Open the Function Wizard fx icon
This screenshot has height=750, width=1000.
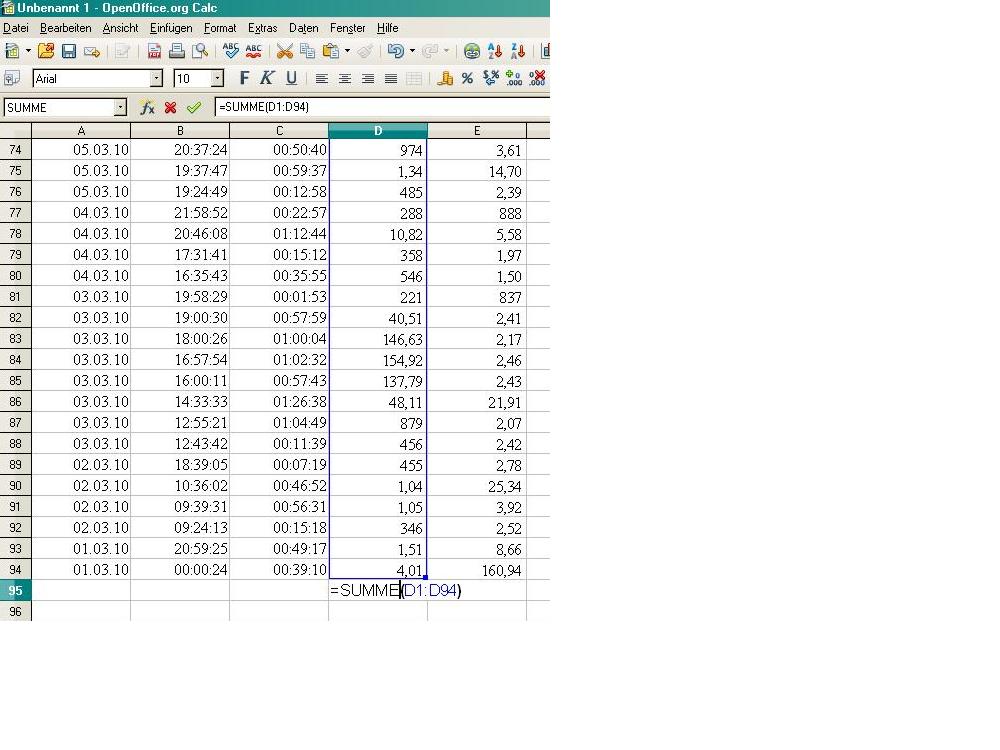[147, 107]
